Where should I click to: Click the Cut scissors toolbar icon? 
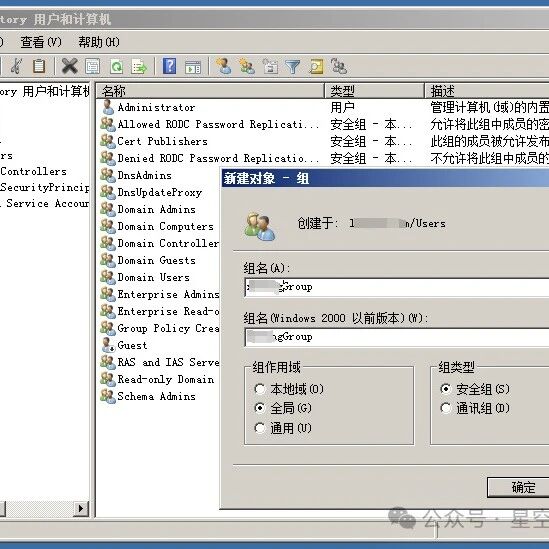[x=16, y=66]
